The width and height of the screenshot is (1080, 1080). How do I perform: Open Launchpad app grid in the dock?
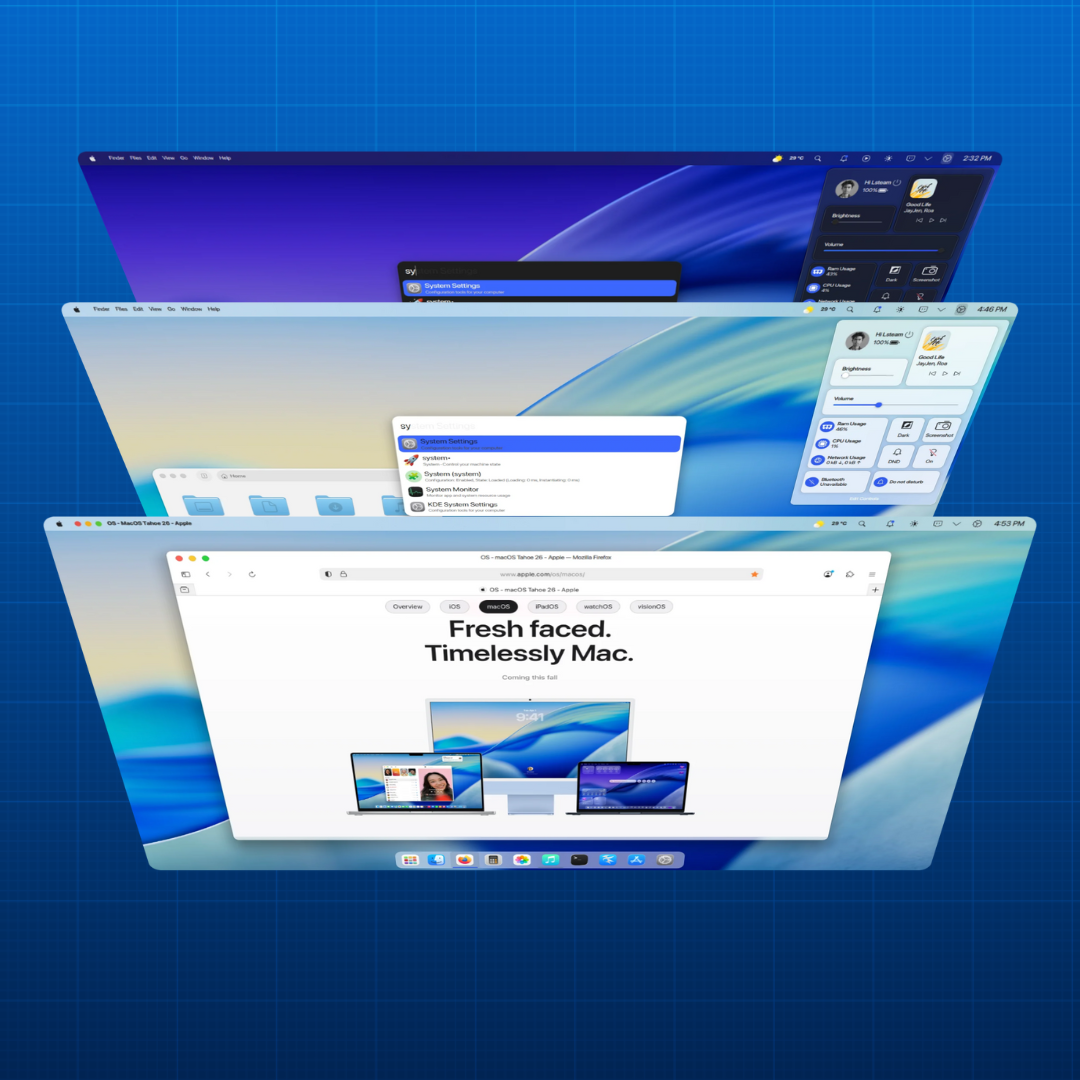point(411,860)
